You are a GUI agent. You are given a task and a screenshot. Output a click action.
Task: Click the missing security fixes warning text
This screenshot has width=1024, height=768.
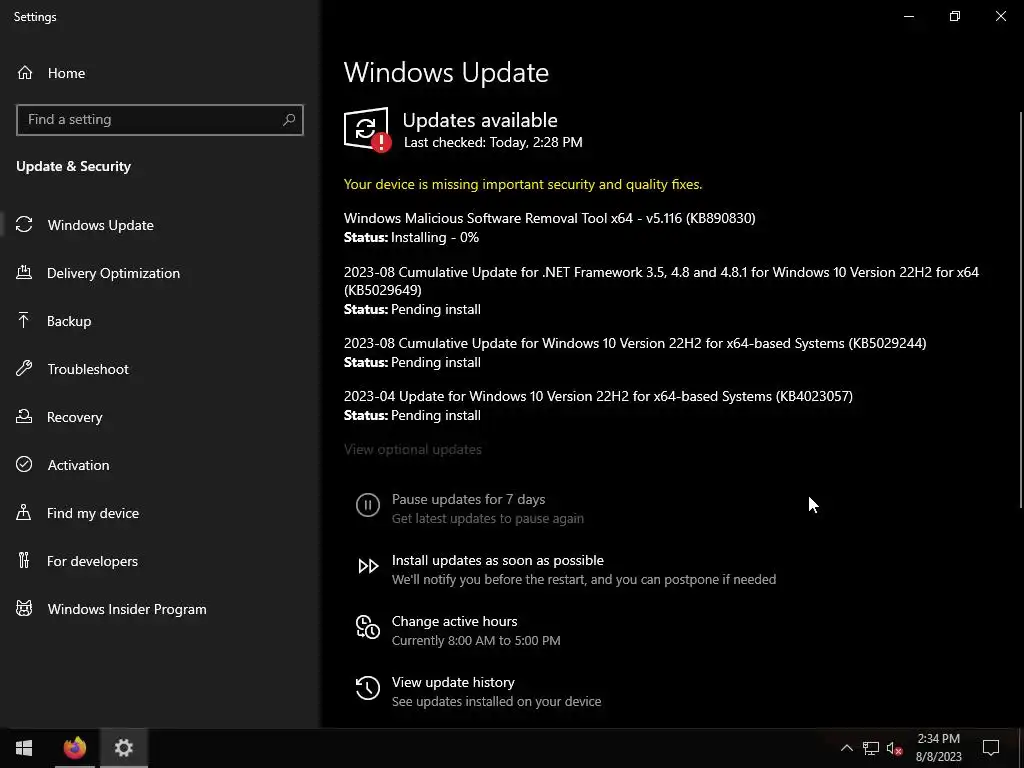pyautogui.click(x=523, y=184)
